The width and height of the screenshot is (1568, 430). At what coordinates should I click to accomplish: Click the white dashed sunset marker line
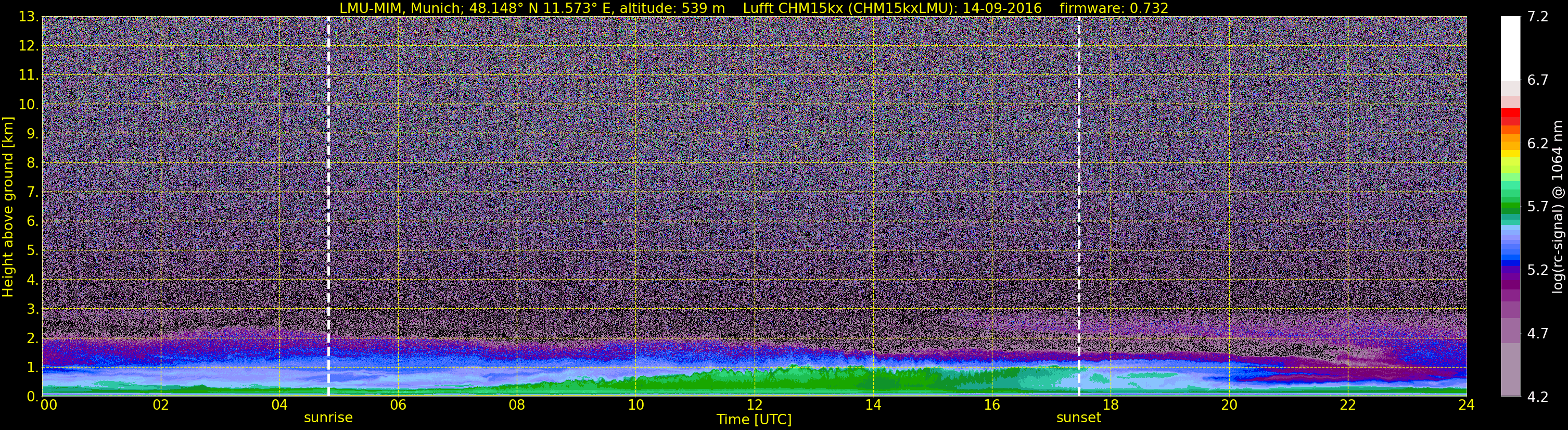(1079, 207)
